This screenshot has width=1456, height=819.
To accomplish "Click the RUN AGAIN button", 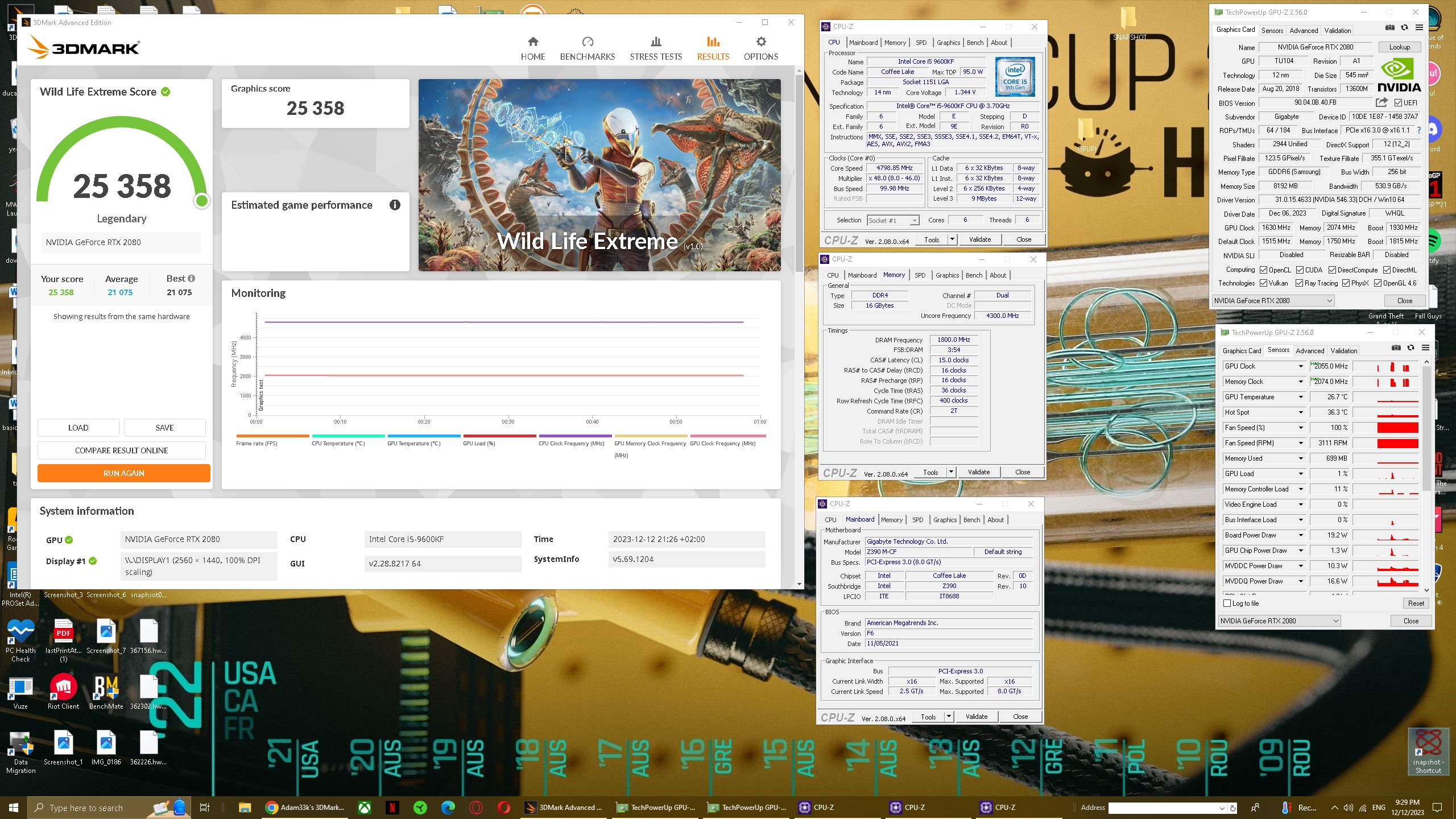I will tap(123, 473).
